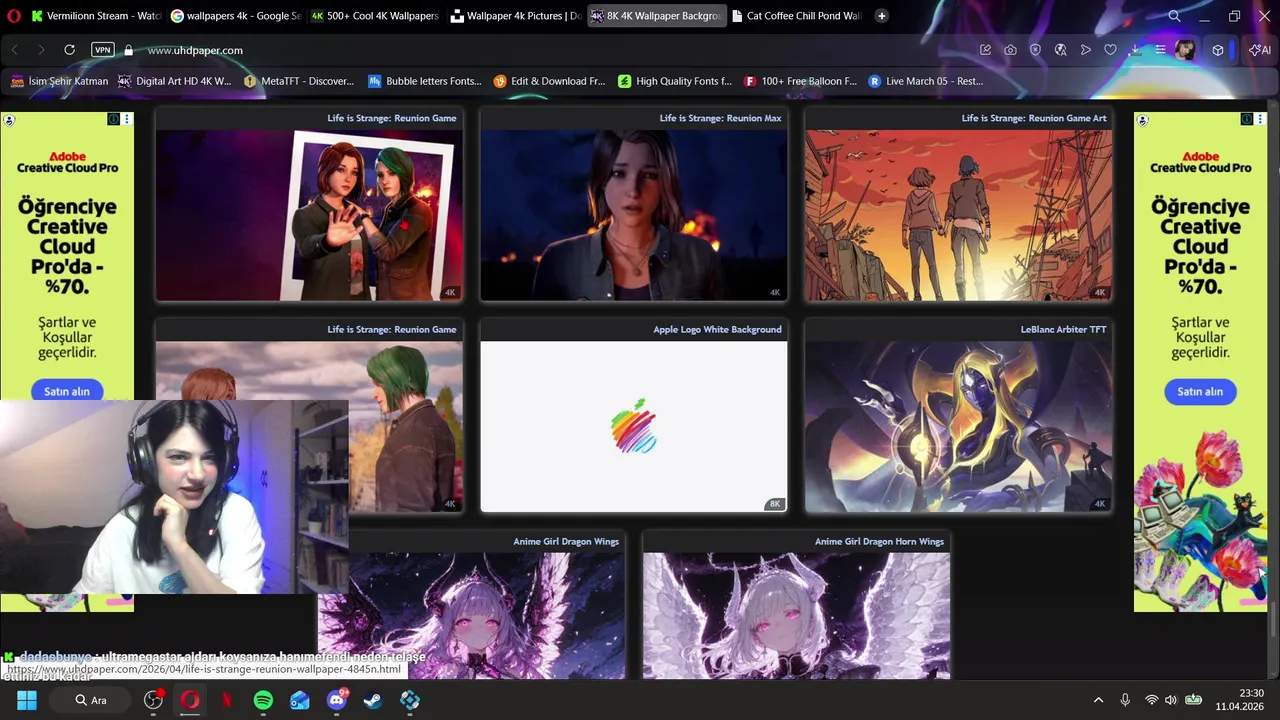Screen dimensions: 1280x720
Task: Open the profile avatar in toolbar
Action: 1185,50
